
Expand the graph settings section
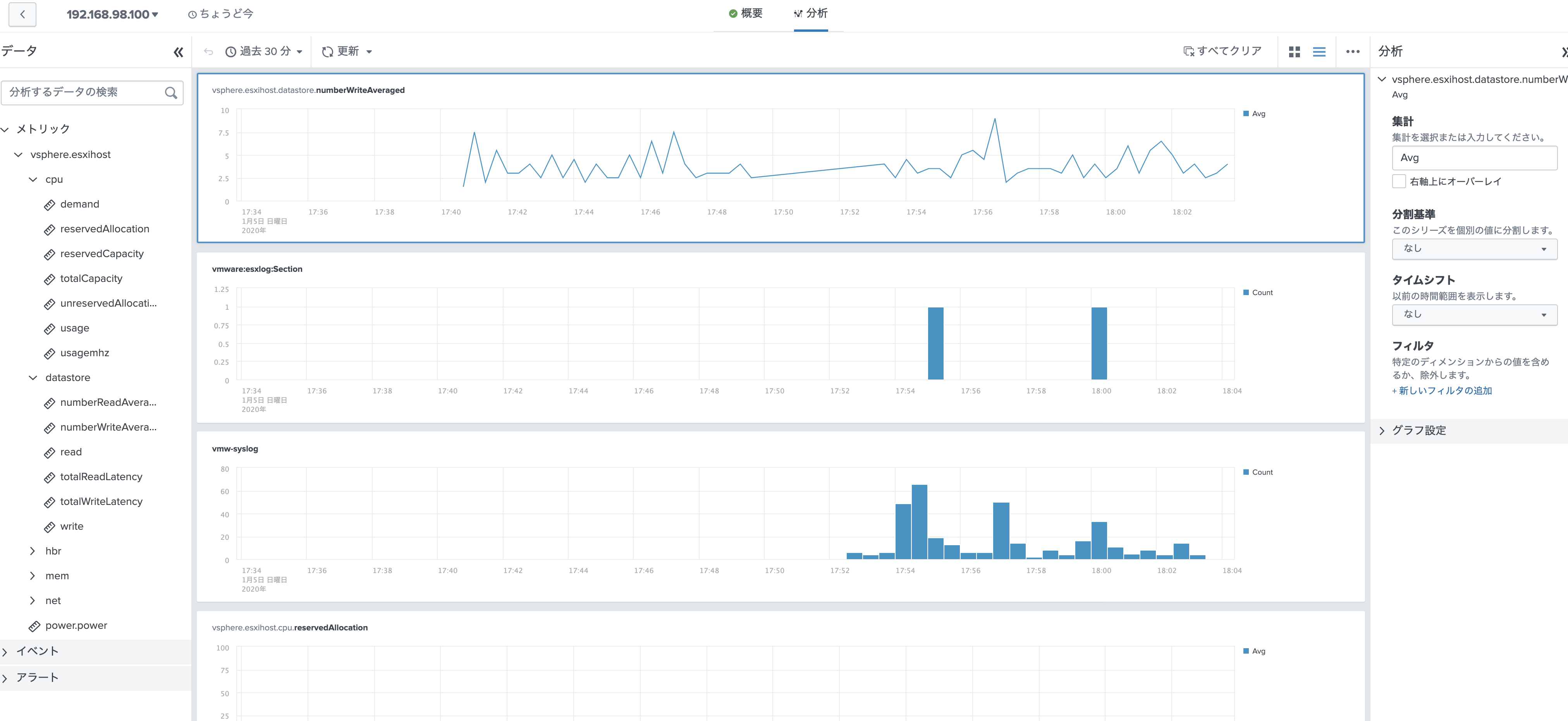pos(1418,431)
